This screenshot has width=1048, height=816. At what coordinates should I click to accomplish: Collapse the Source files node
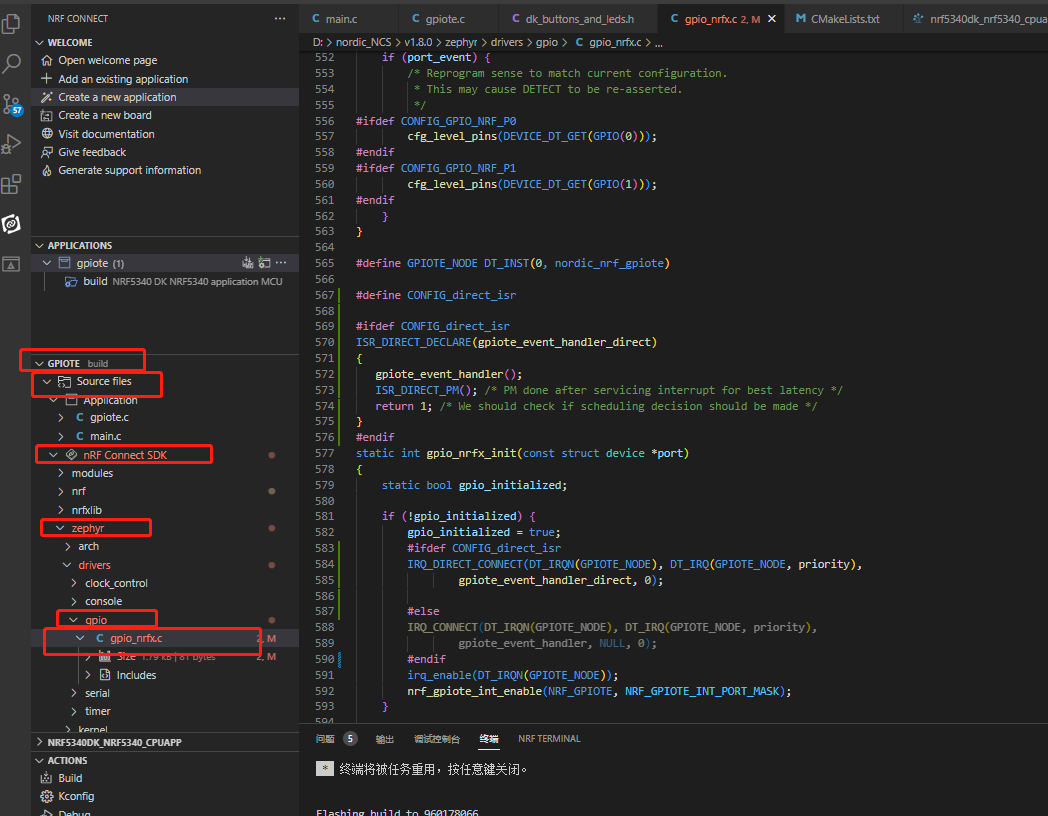pyautogui.click(x=47, y=381)
